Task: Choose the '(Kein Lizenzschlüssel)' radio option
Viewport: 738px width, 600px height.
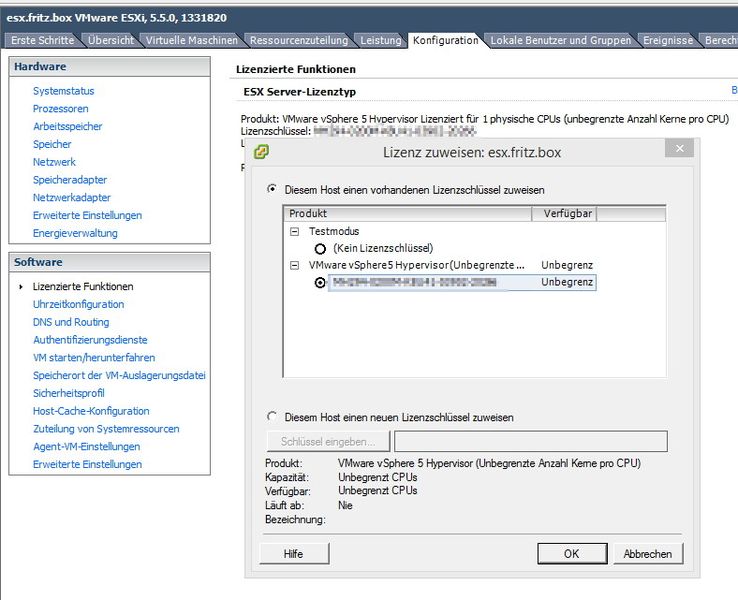Action: pos(320,248)
